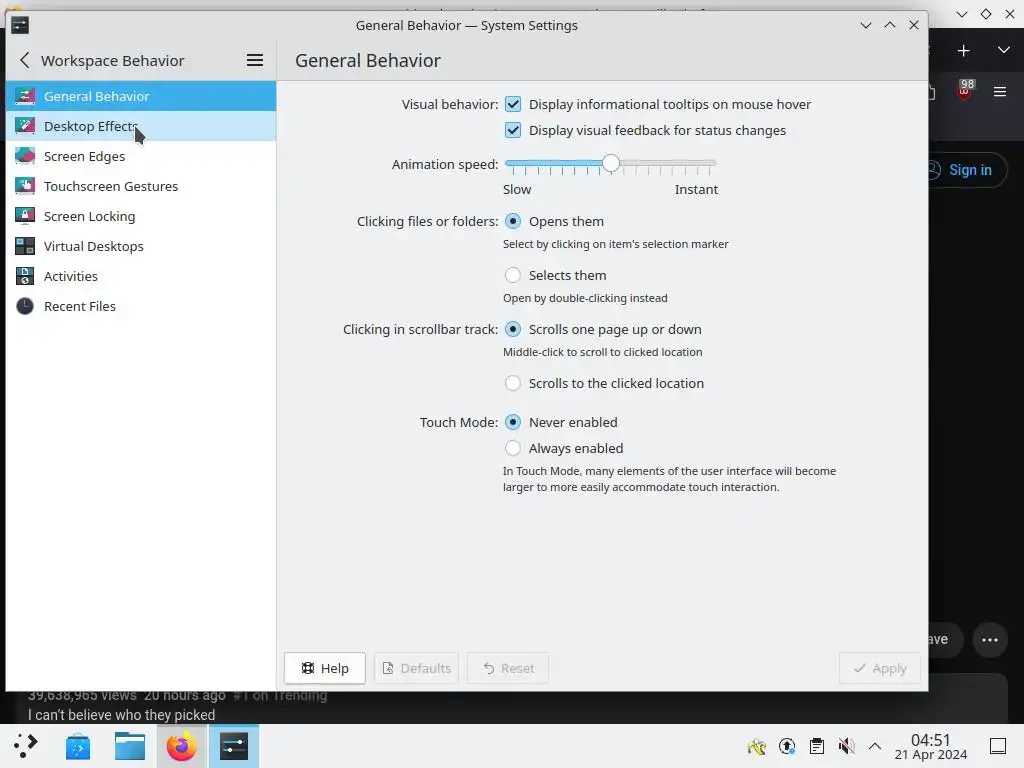Open Firefox tab list dropdown arrow

click(x=1004, y=50)
